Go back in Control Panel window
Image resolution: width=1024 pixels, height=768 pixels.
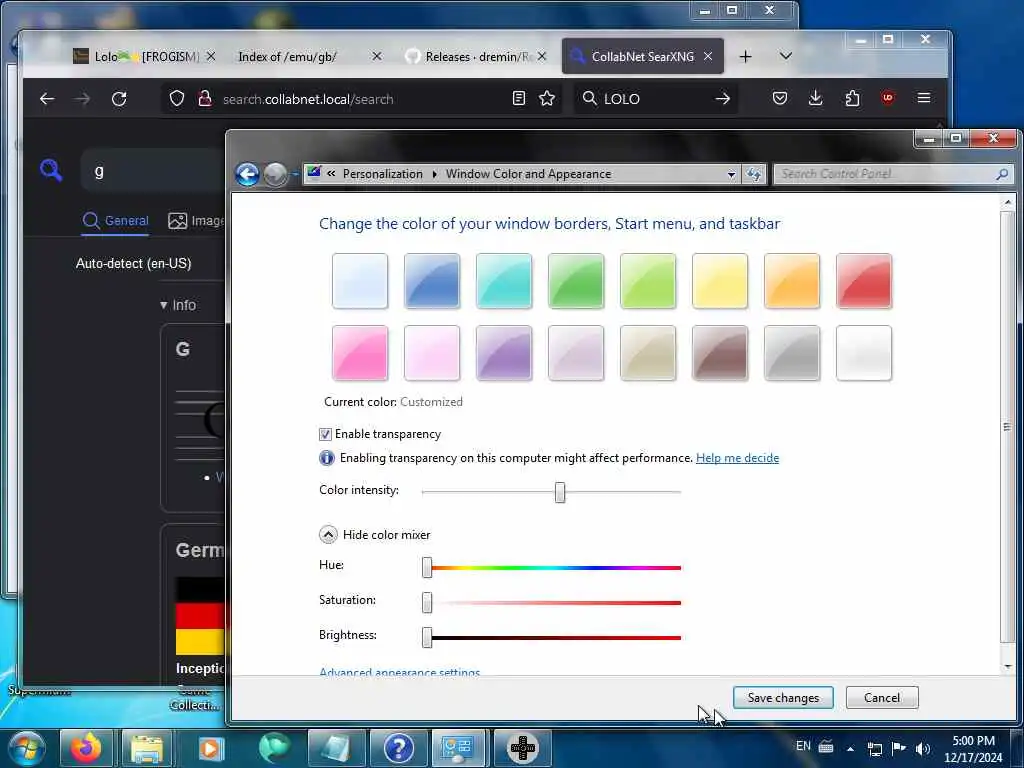tap(248, 174)
